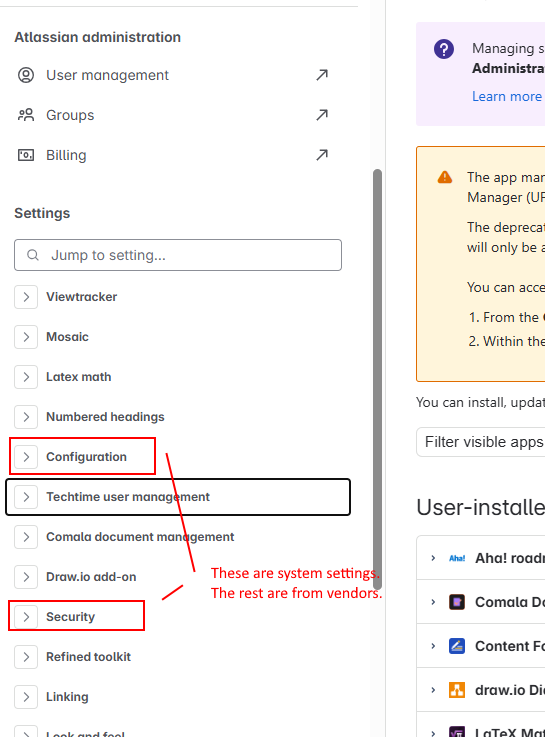Viewport: 545px width, 737px height.
Task: Expand the Security settings section
Action: tap(26, 617)
